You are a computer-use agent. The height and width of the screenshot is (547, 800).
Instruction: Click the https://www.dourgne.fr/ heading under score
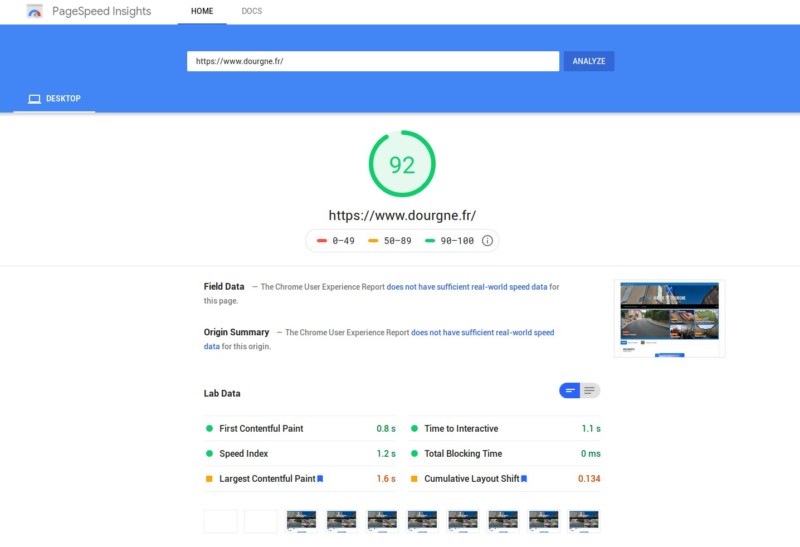coord(402,215)
